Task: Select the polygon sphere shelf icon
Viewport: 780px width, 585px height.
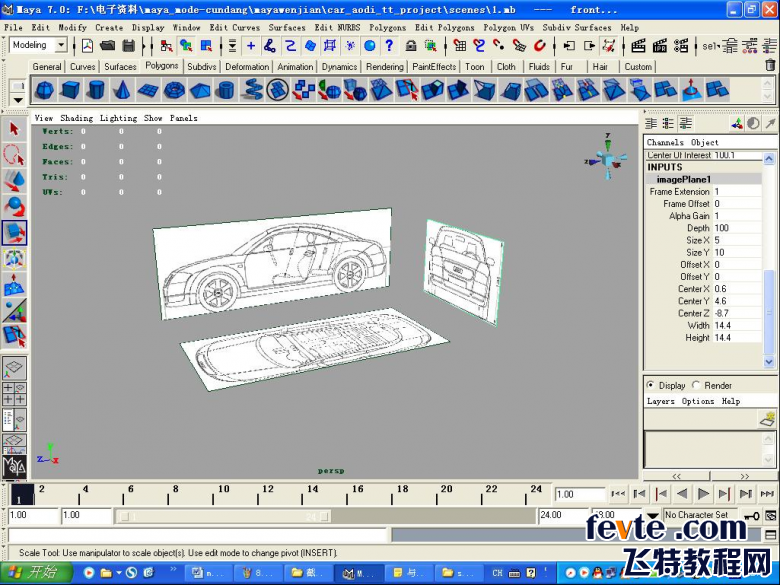Action: point(45,91)
